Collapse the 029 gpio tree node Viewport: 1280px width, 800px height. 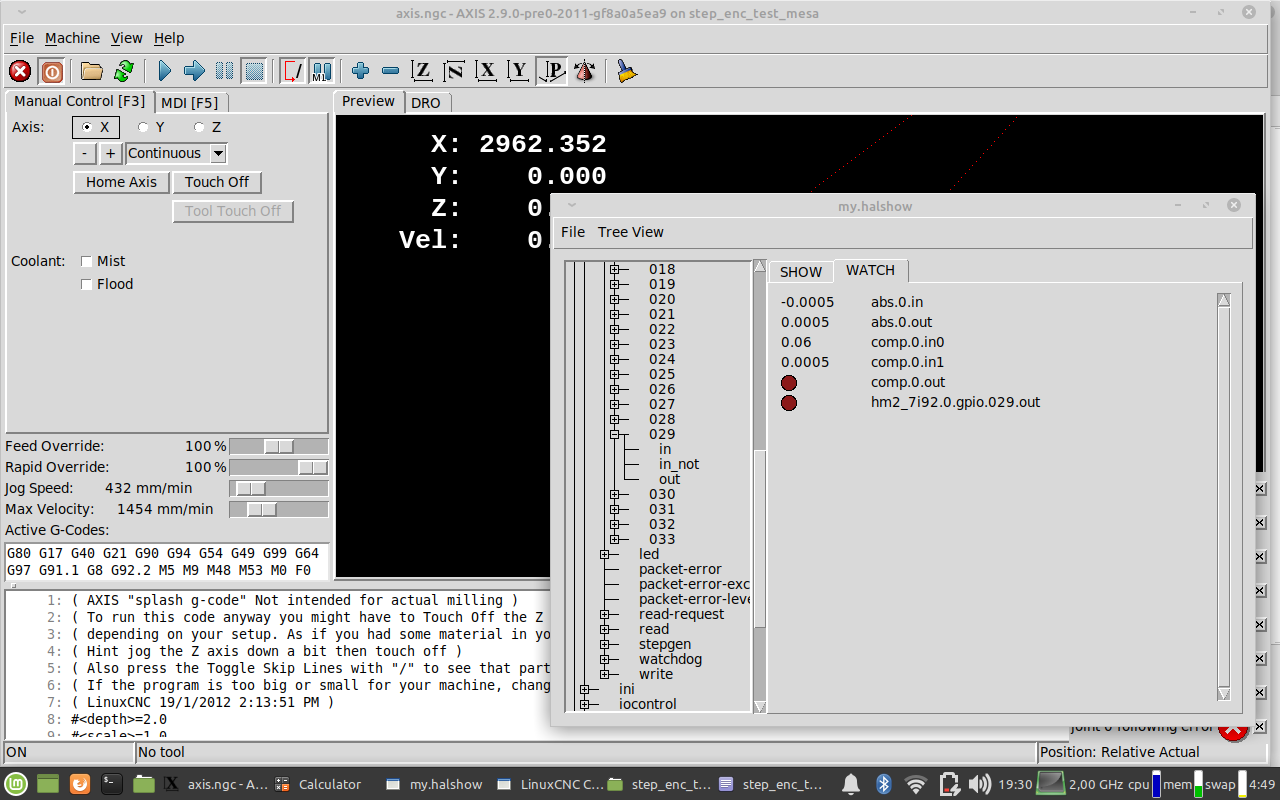614,434
